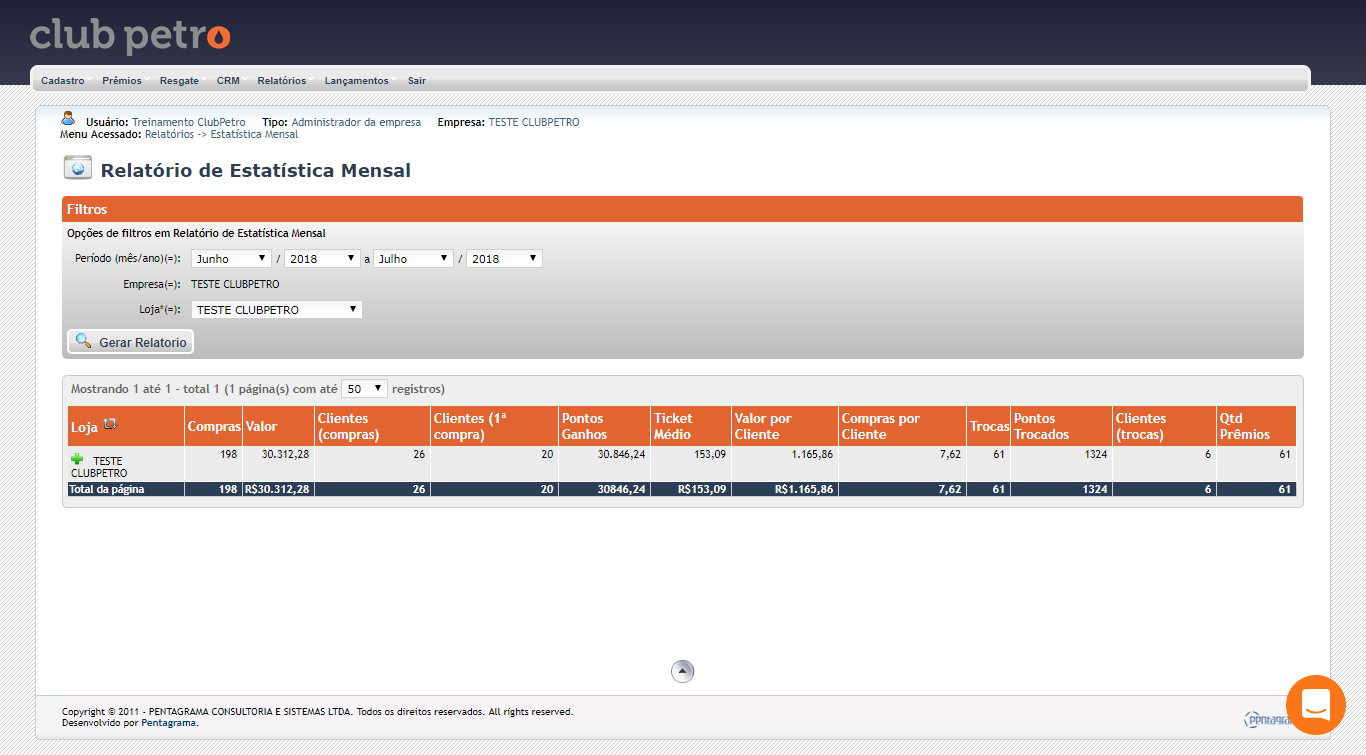
Task: Click the Pontos Trocados column header
Action: point(1061,426)
